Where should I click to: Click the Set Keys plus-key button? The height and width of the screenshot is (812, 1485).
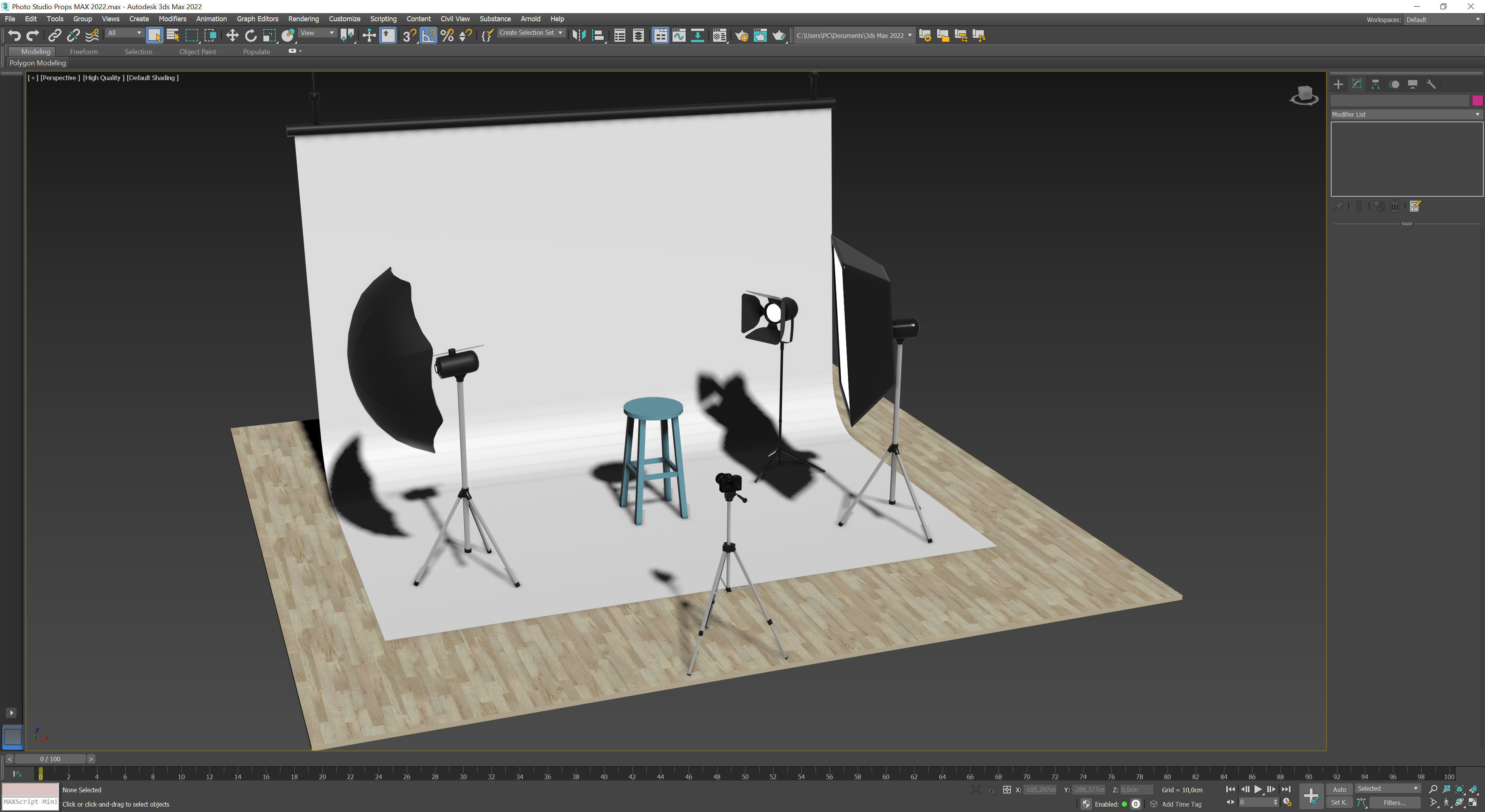tap(1311, 797)
